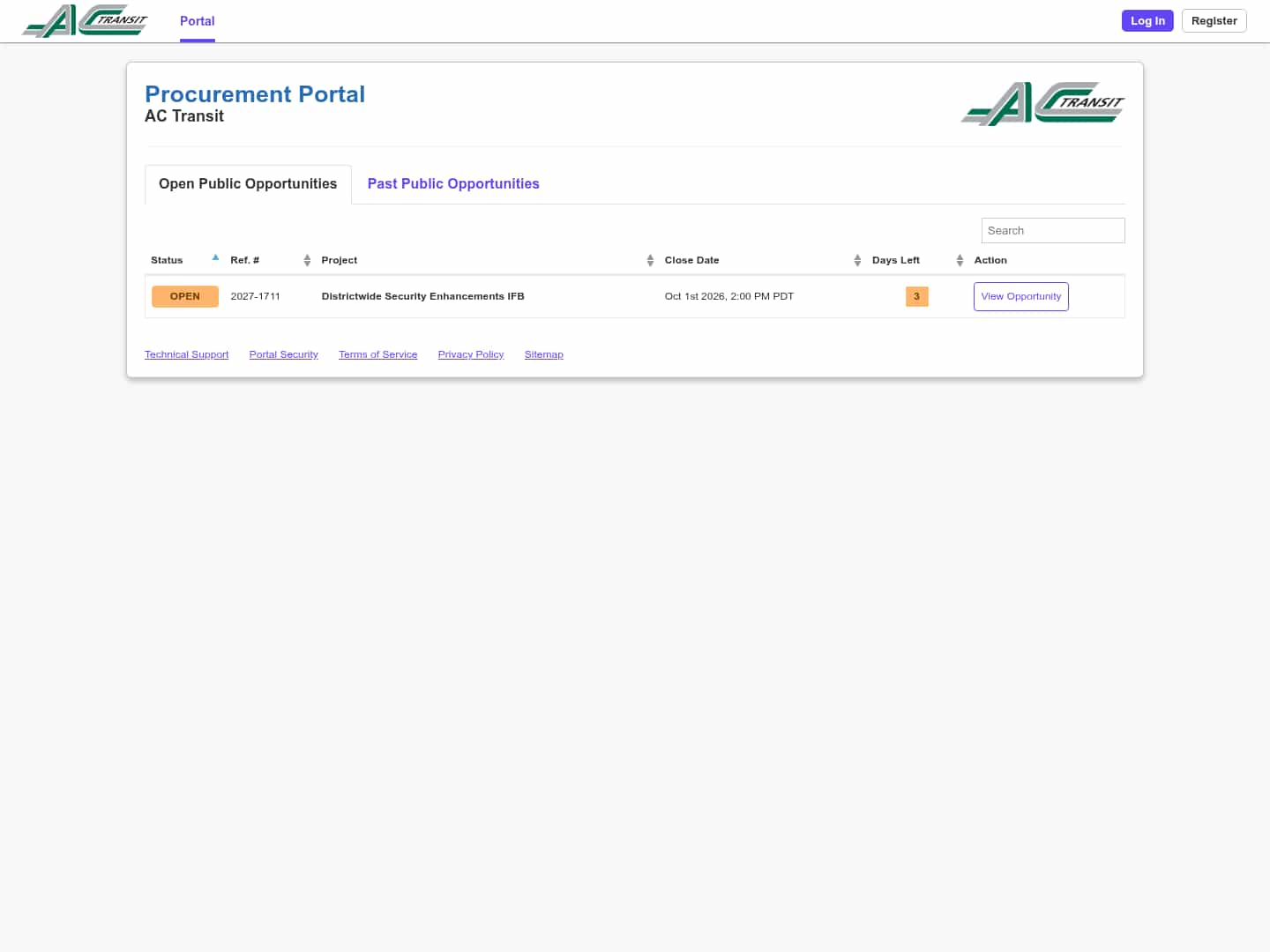
Task: Click the Register button
Action: (1214, 21)
